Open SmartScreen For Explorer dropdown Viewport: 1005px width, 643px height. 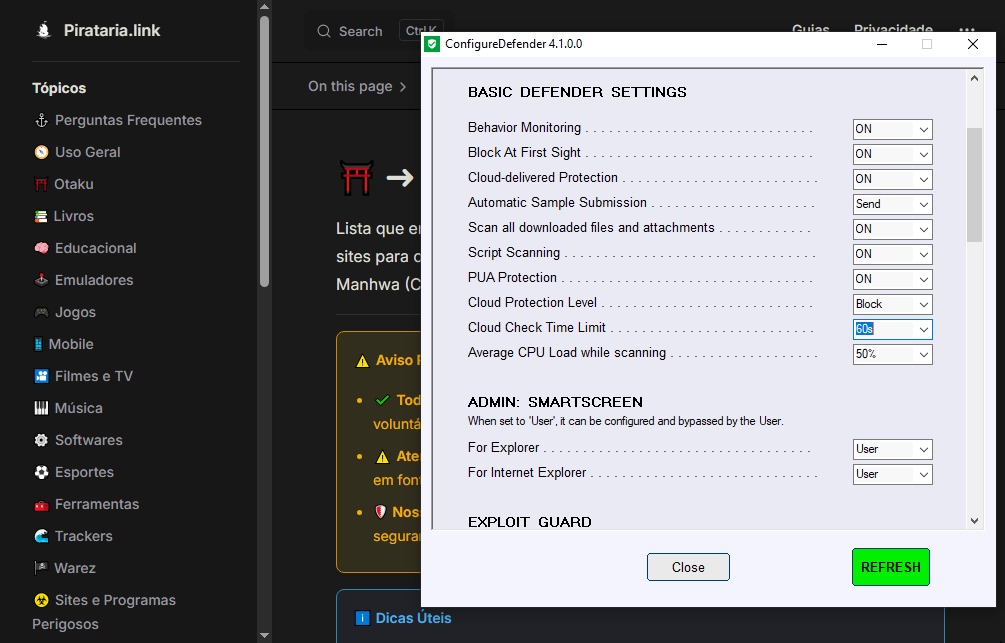pos(892,449)
